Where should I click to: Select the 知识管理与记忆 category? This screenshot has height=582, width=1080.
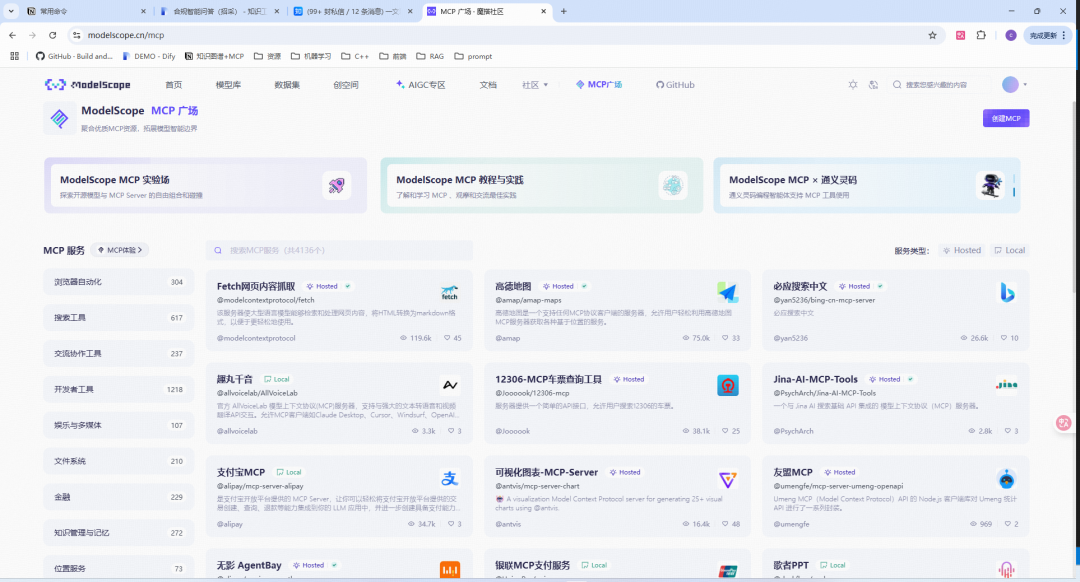[x=118, y=532]
